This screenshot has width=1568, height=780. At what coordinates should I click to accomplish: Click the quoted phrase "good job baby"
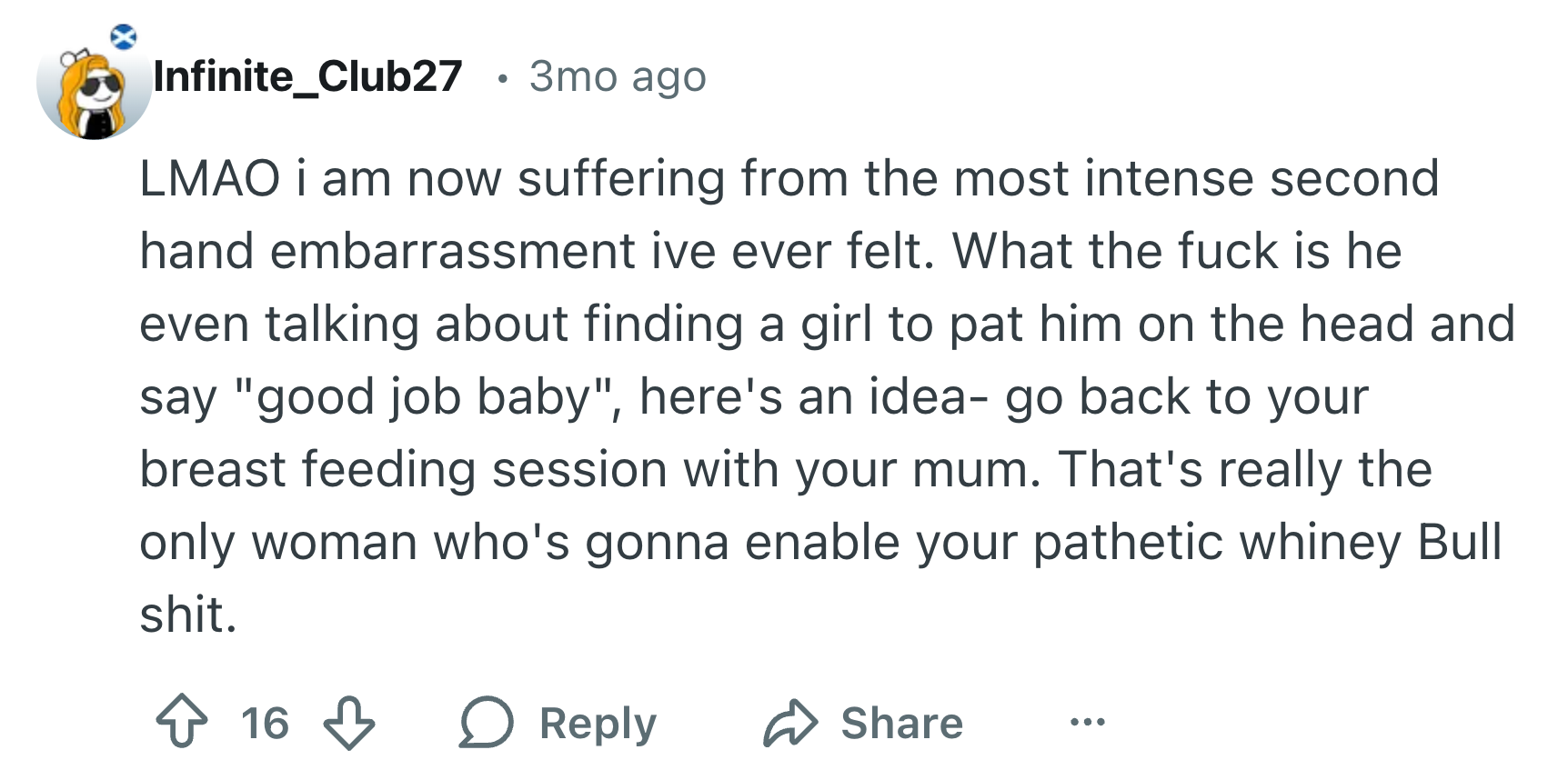point(425,397)
